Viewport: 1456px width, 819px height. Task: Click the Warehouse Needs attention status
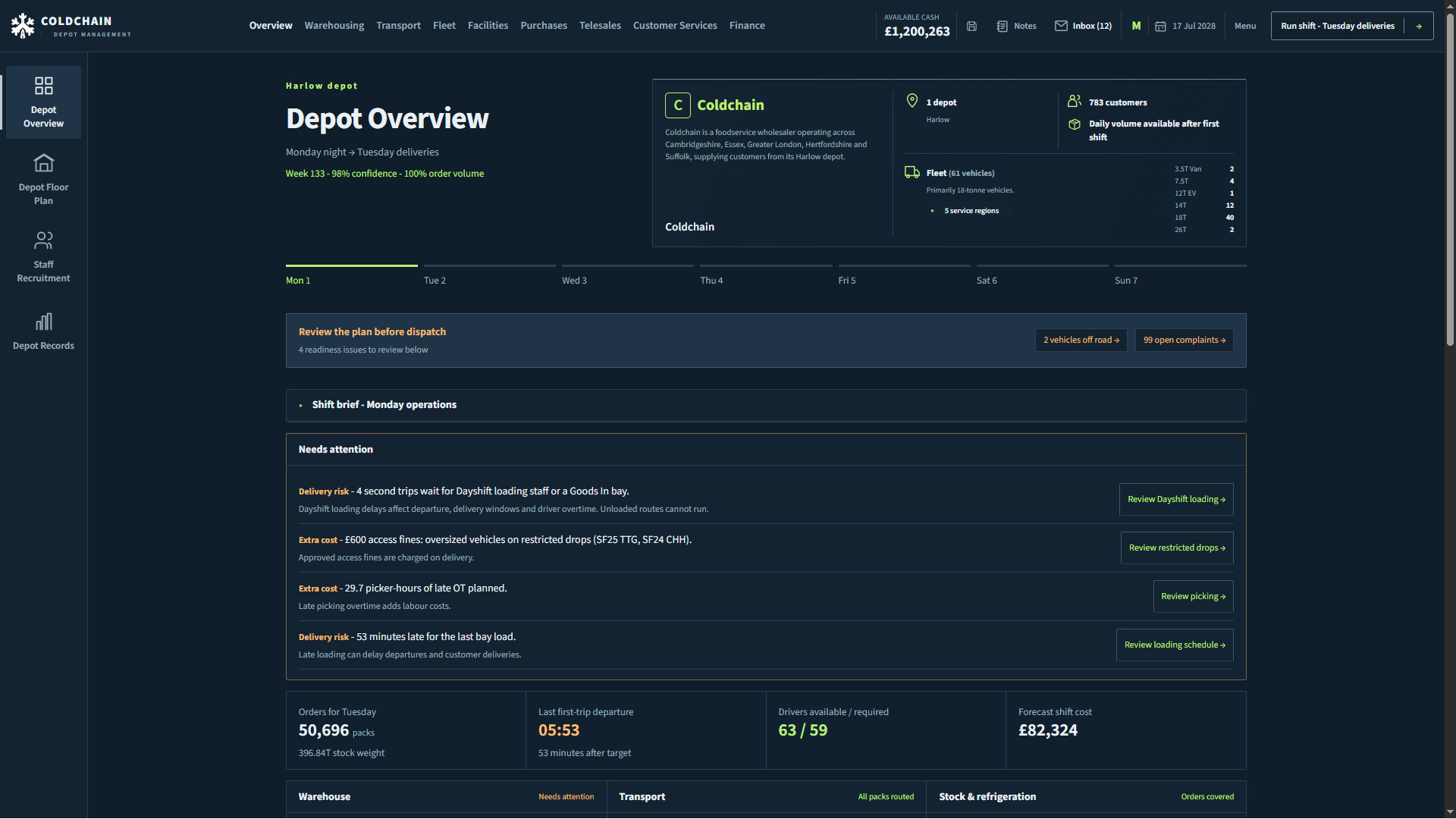(566, 797)
